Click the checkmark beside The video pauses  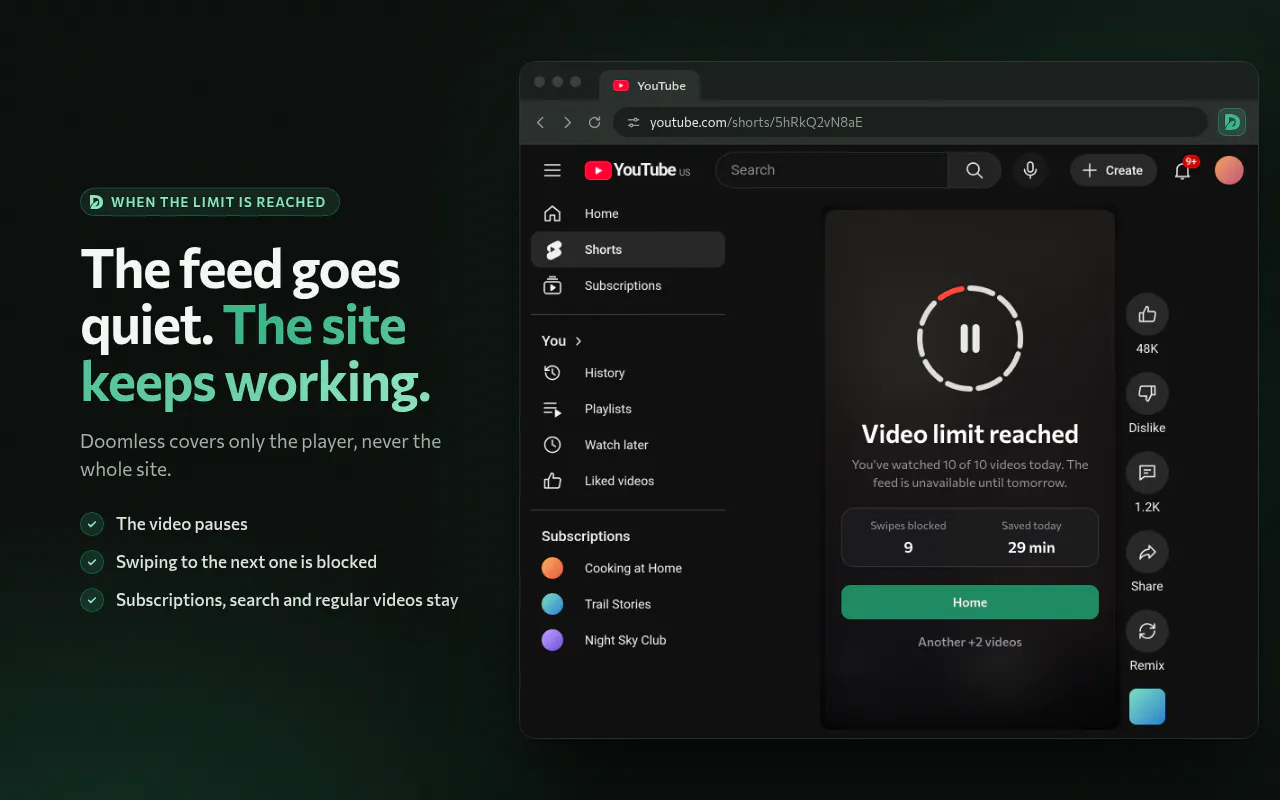pyautogui.click(x=92, y=524)
